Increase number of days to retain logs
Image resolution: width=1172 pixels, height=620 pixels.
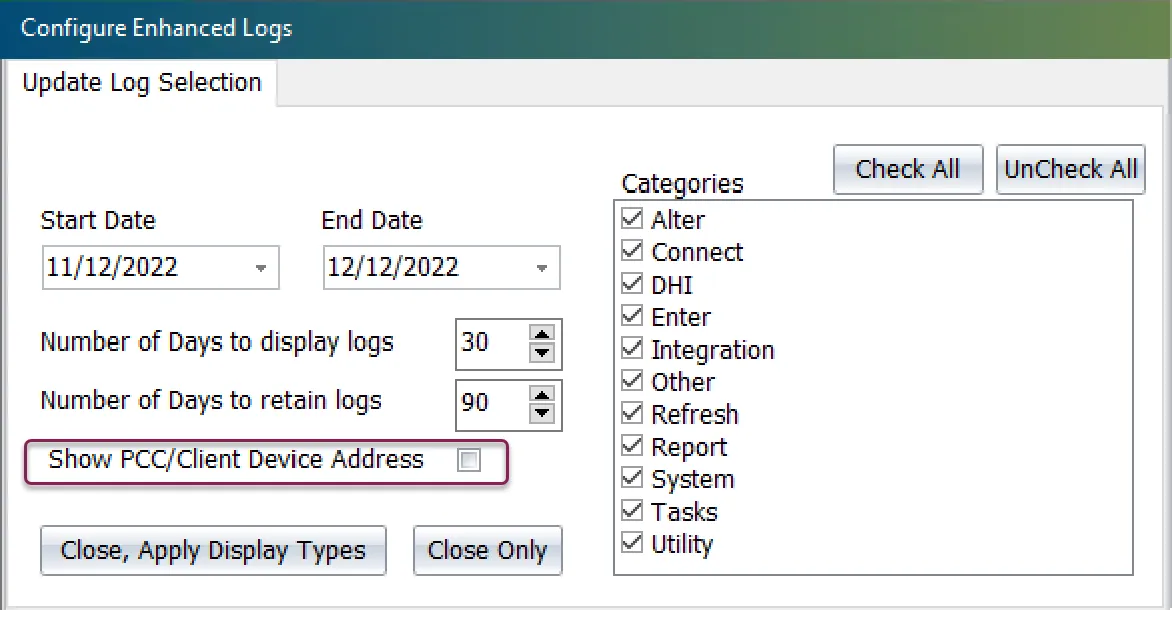[541, 393]
